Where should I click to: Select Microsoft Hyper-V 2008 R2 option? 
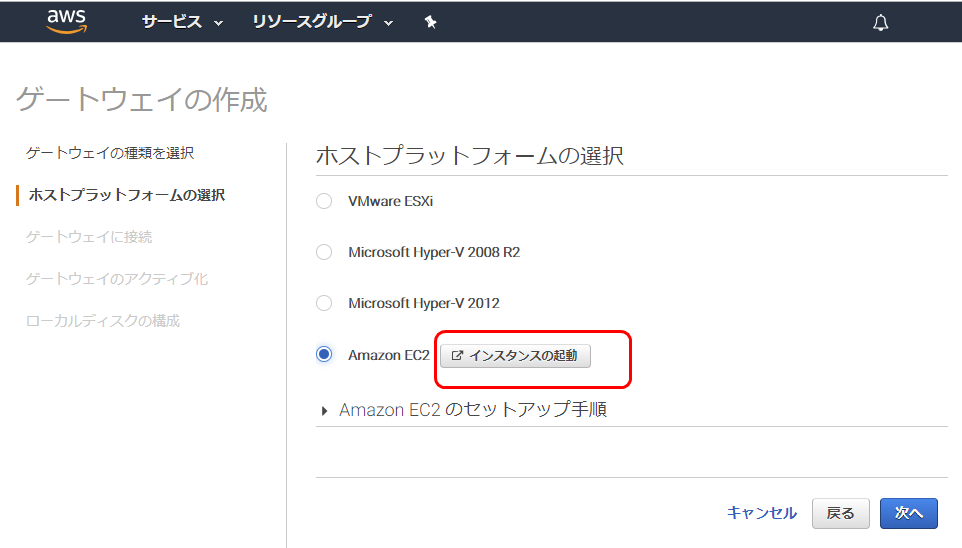[324, 252]
